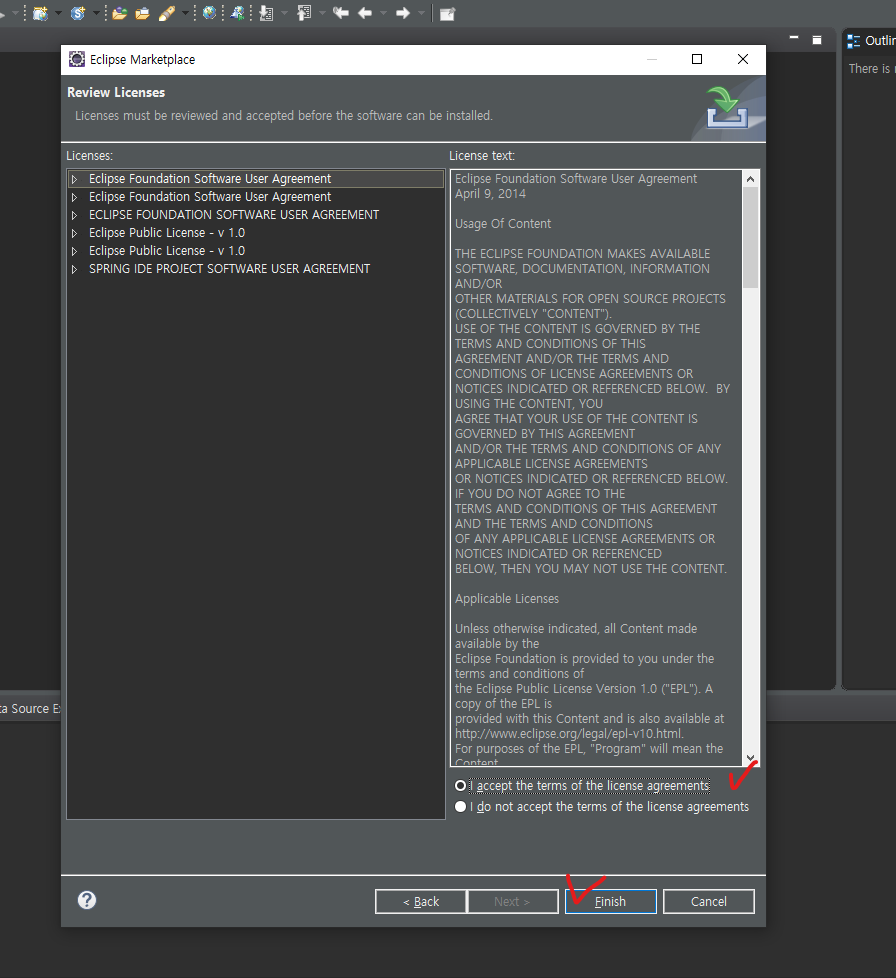Click the Next Annotation toolbar icon

267,13
